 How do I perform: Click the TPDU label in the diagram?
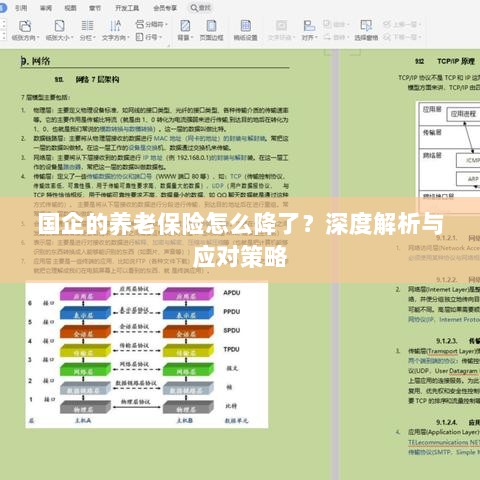coord(232,349)
